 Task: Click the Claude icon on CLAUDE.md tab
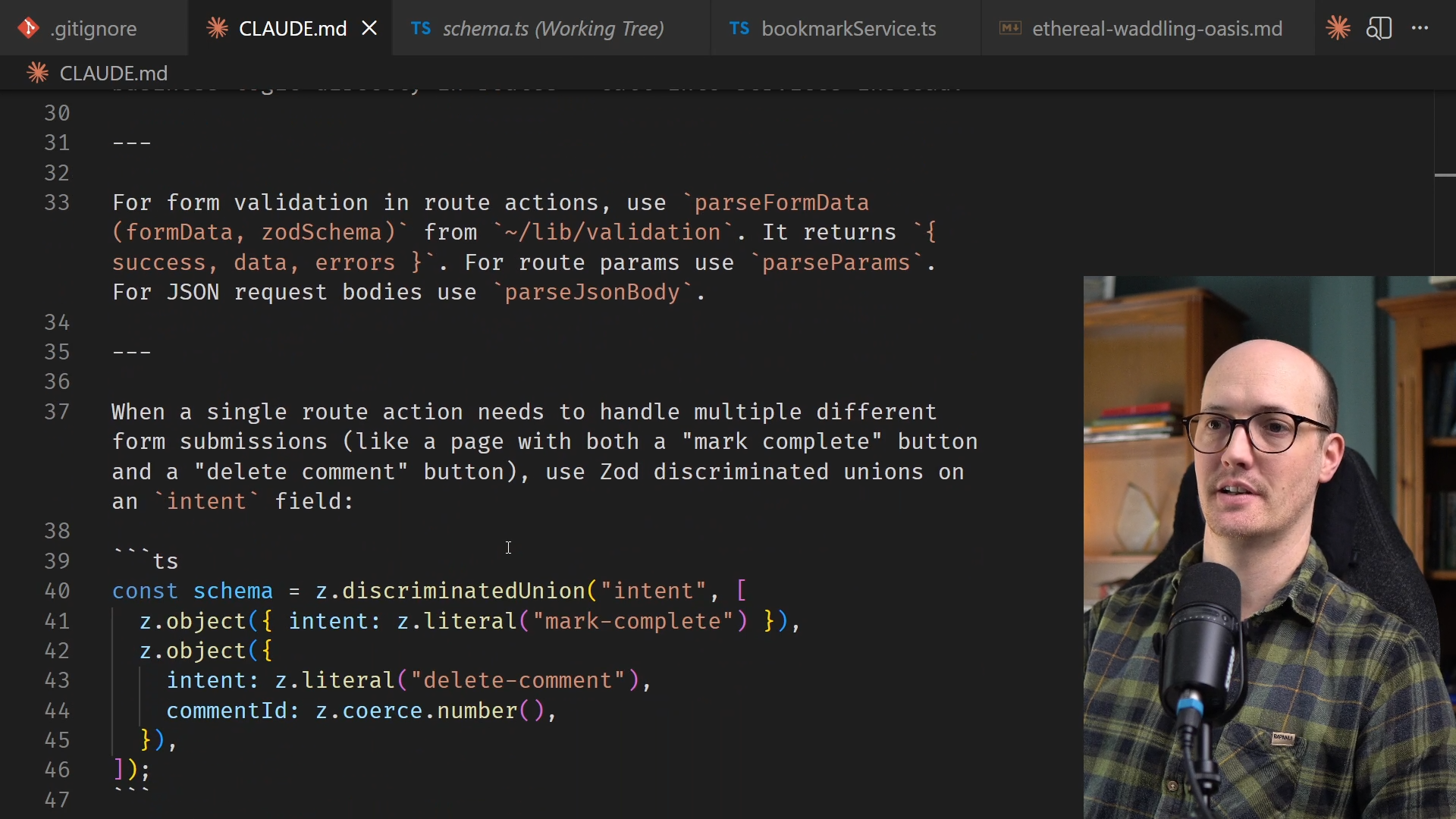tap(218, 28)
